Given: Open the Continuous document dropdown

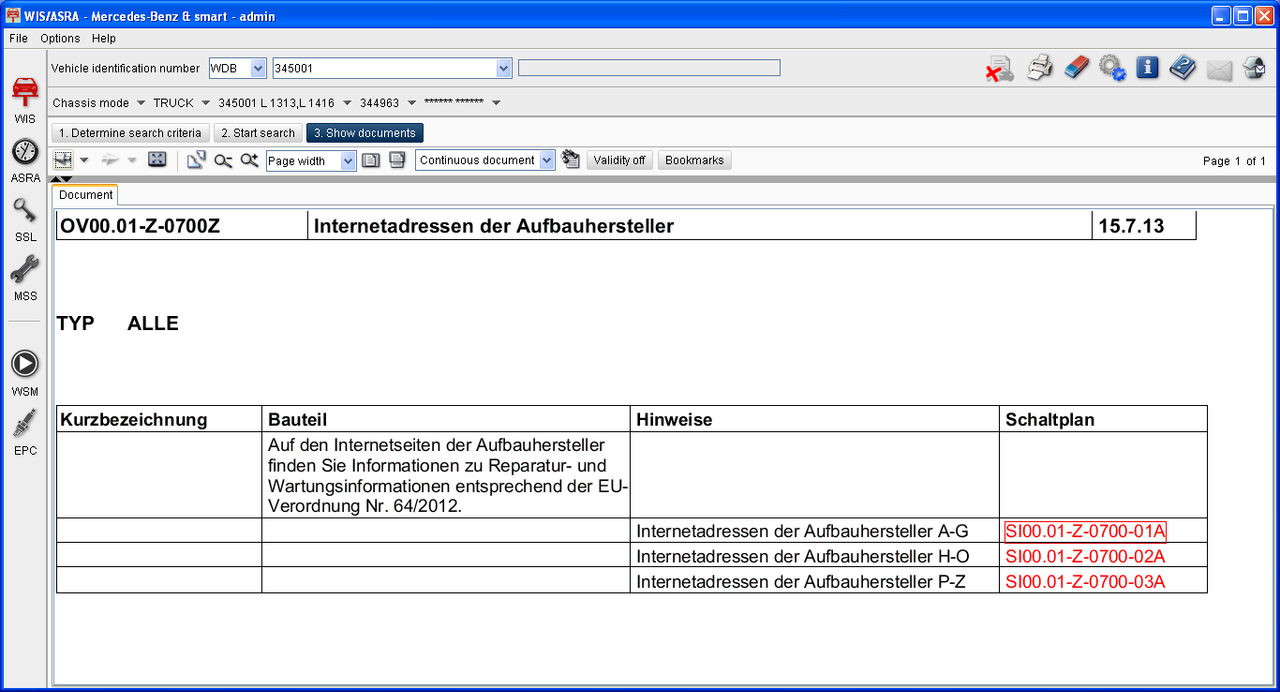Looking at the screenshot, I should pyautogui.click(x=547, y=160).
